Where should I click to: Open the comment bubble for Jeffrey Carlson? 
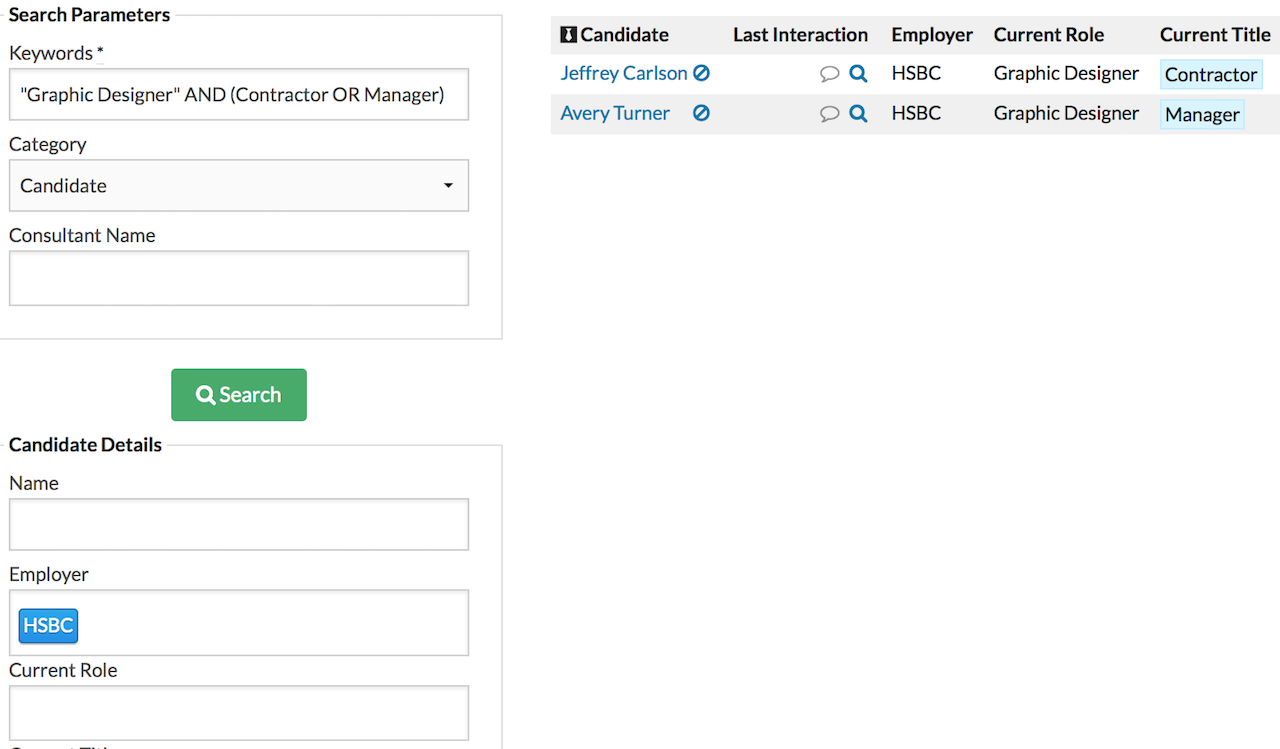[829, 74]
